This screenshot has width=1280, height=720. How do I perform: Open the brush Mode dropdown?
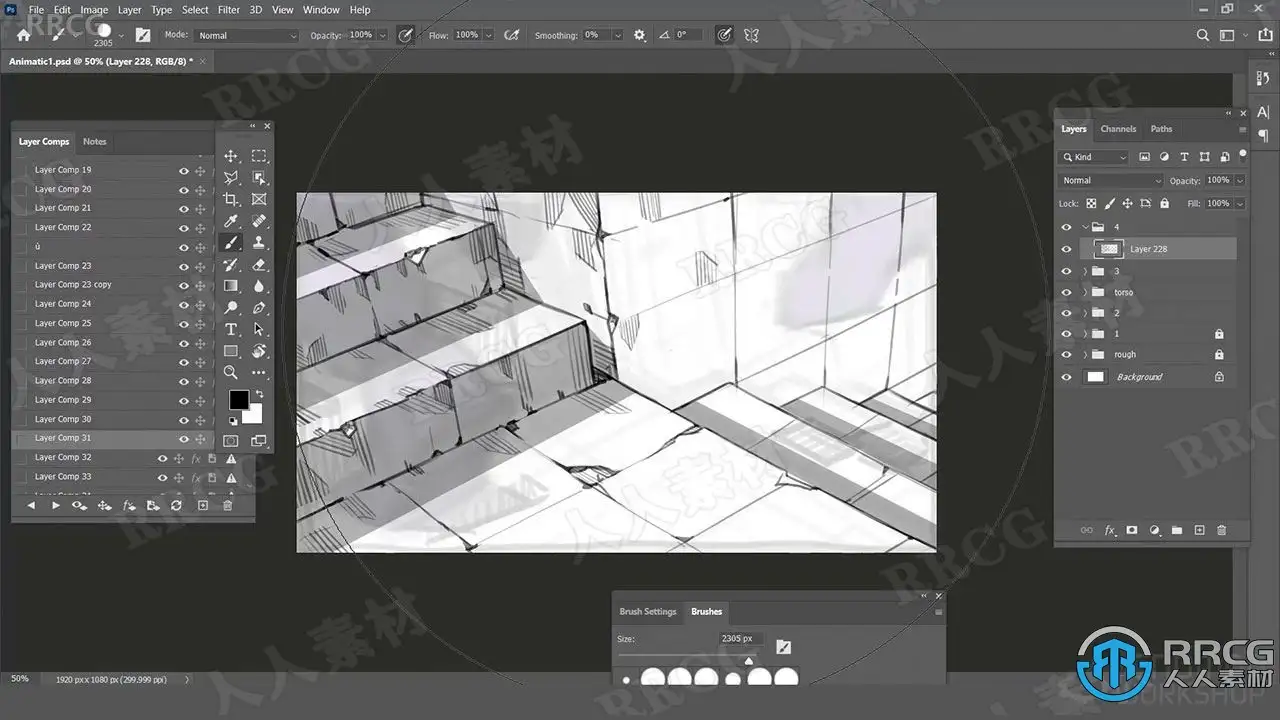(247, 36)
